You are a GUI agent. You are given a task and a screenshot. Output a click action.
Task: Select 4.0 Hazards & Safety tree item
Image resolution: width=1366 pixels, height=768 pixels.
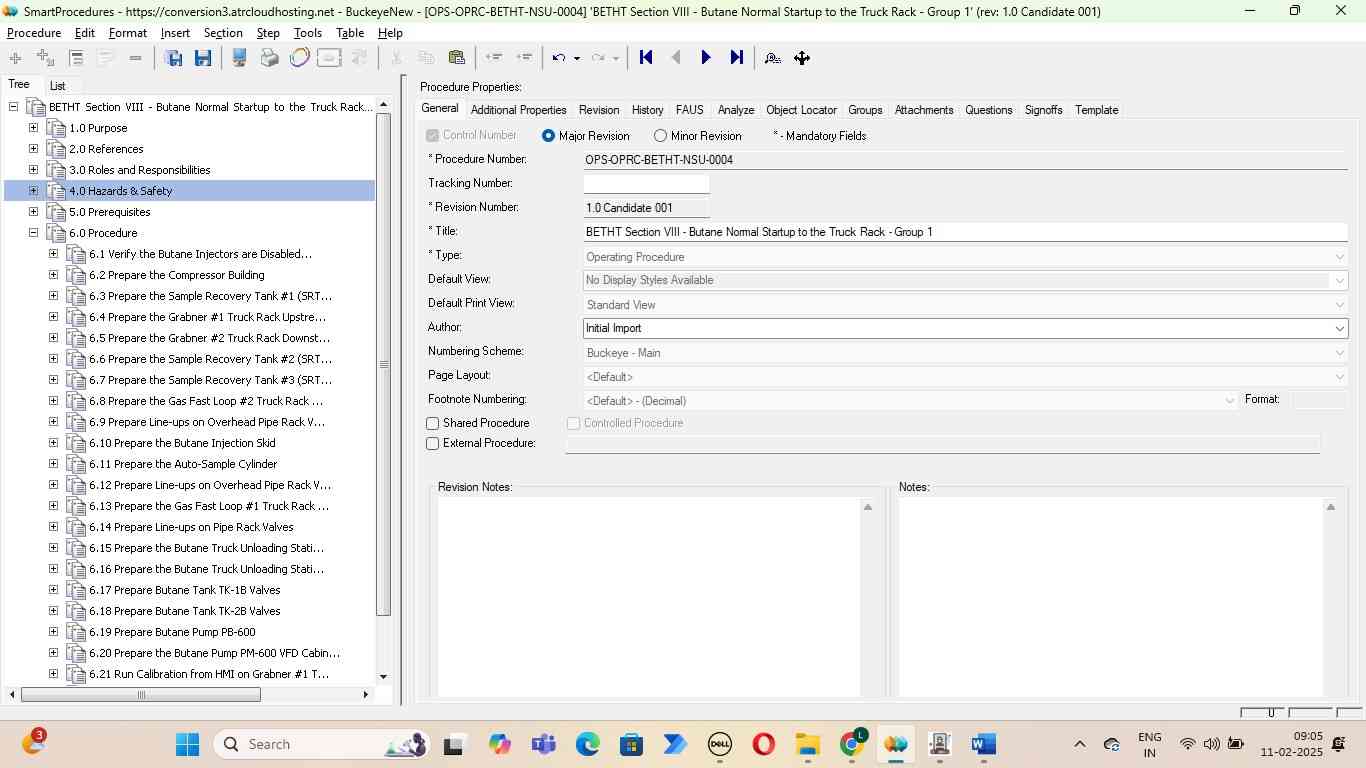[x=120, y=191]
